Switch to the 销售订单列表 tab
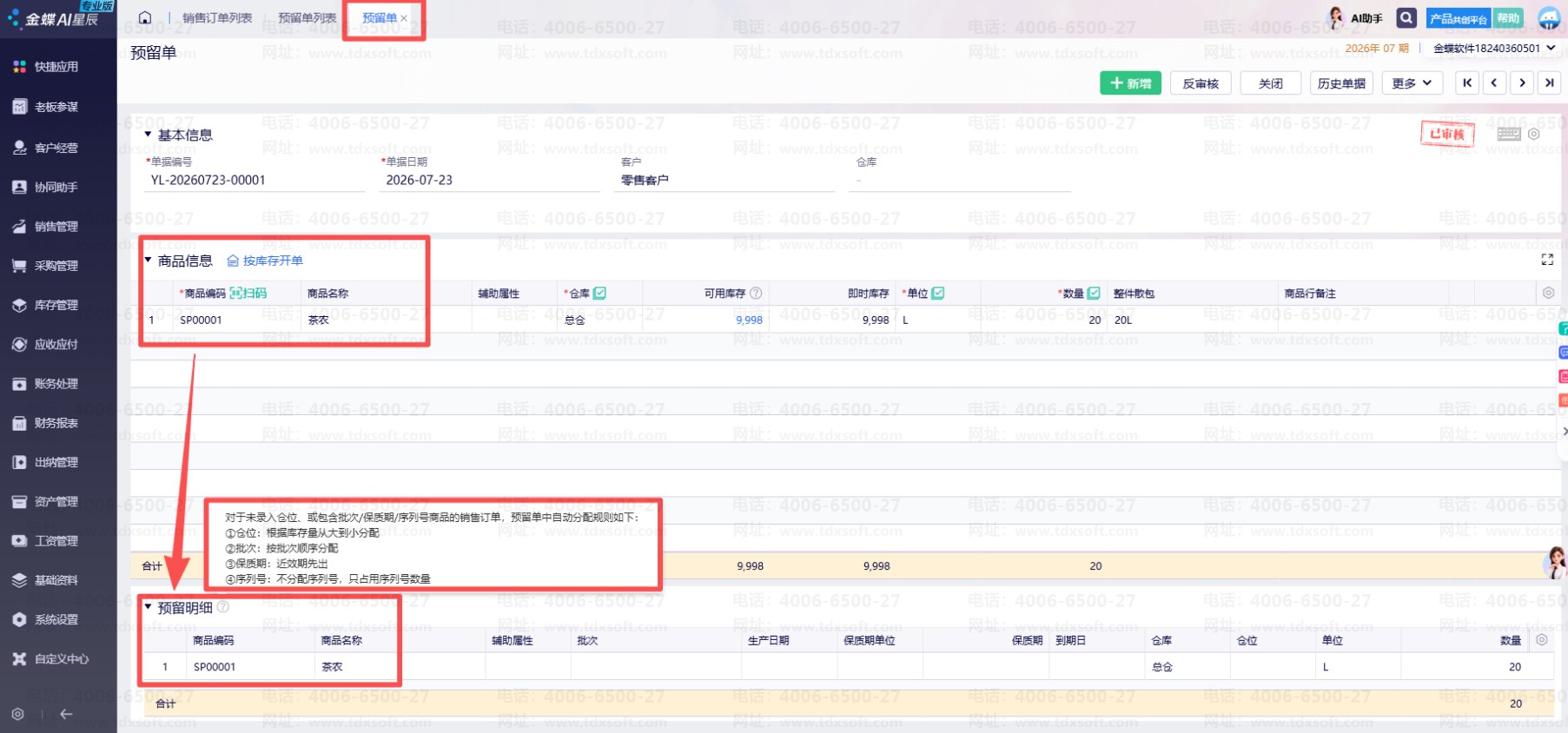The height and width of the screenshot is (733, 1568). (217, 17)
